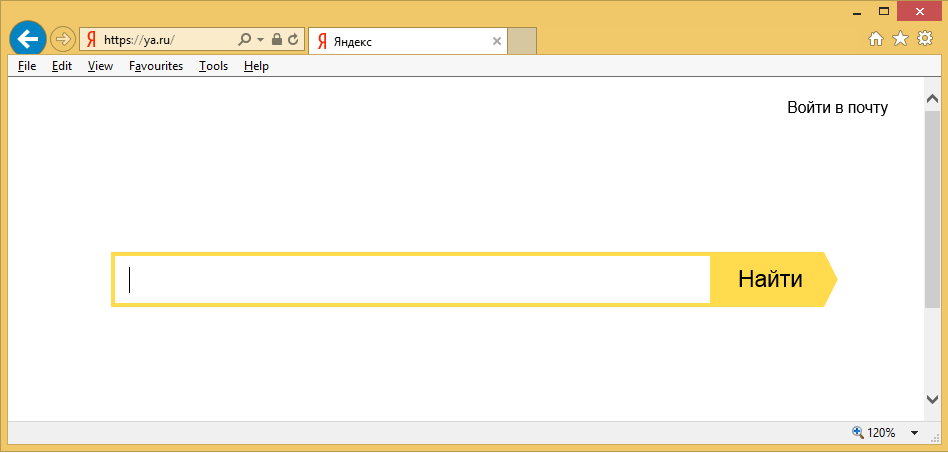Refresh the page with the reload icon
Viewport: 948px width, 453px height.
click(293, 40)
